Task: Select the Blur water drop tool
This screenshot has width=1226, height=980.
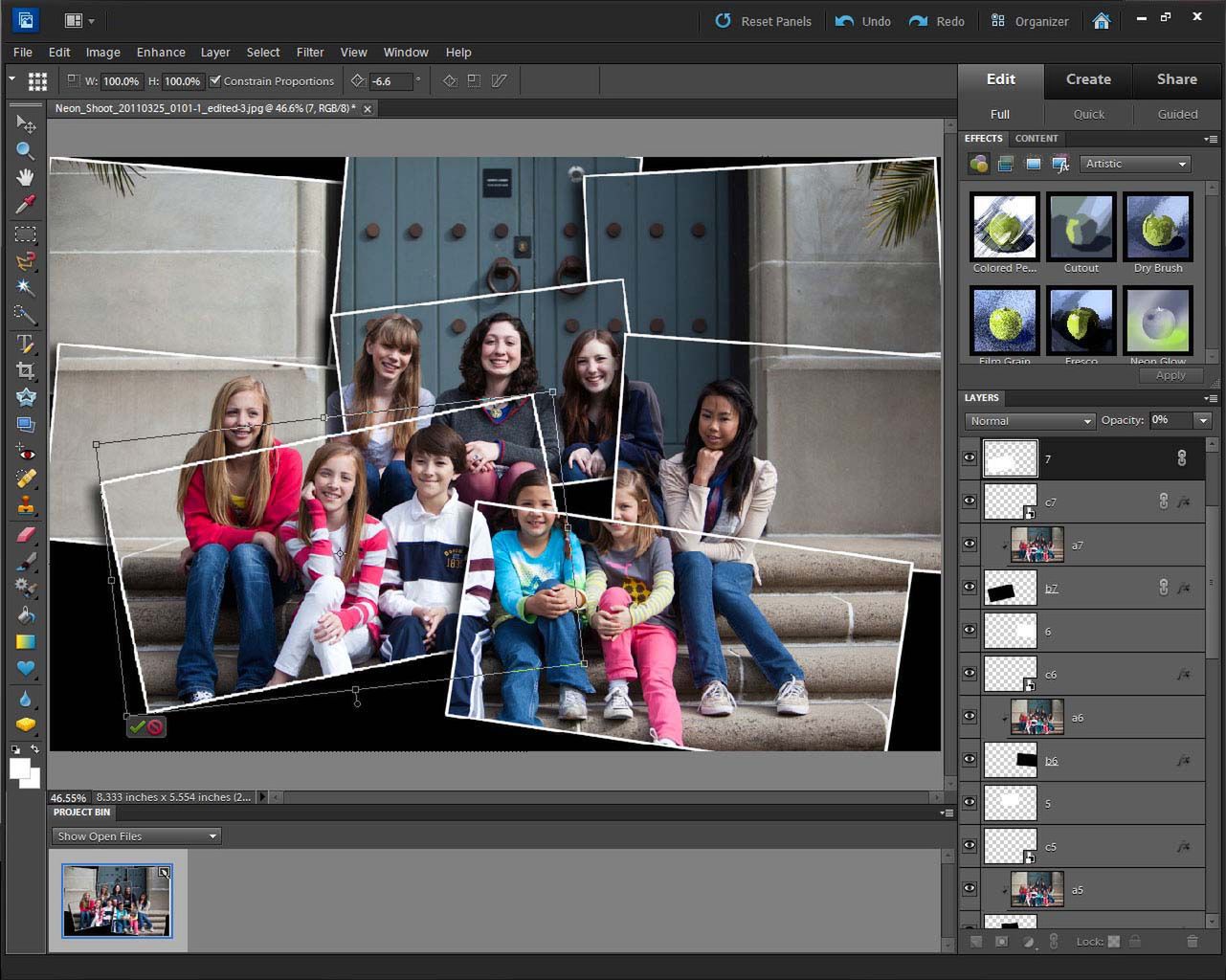Action: tap(26, 700)
